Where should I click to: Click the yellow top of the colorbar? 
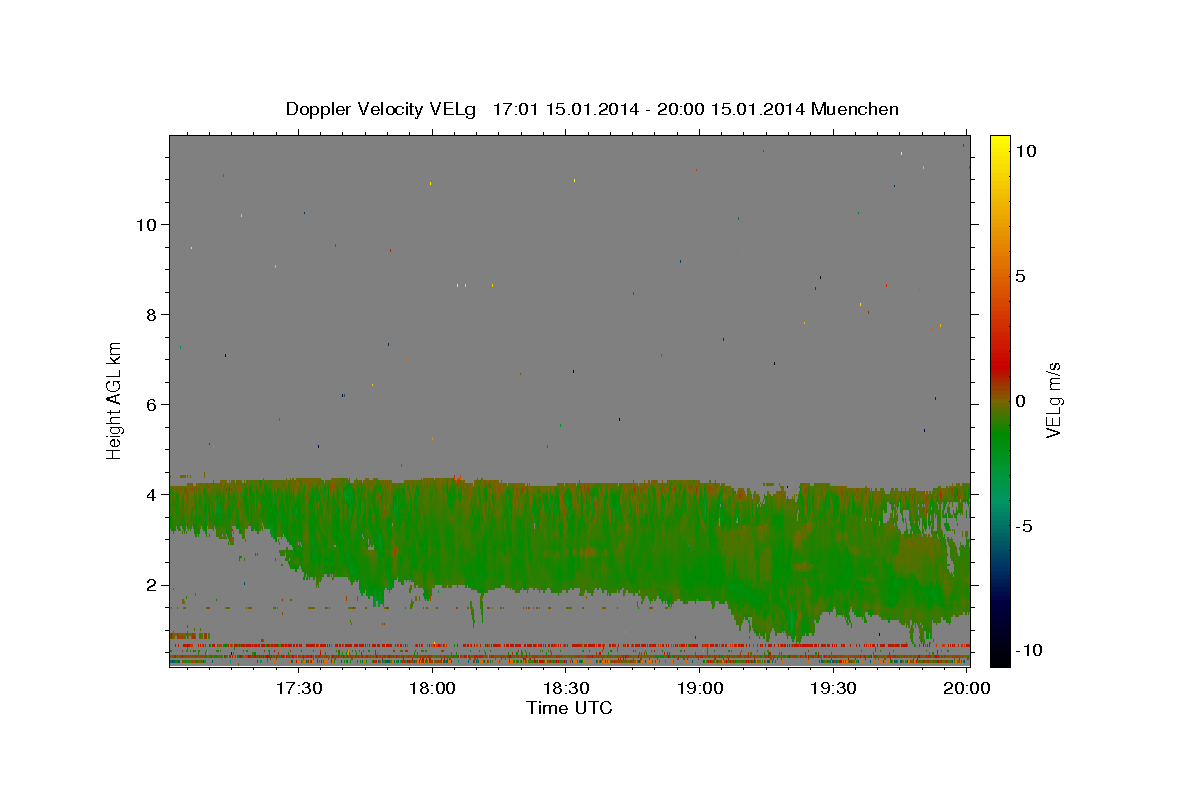(x=1000, y=145)
